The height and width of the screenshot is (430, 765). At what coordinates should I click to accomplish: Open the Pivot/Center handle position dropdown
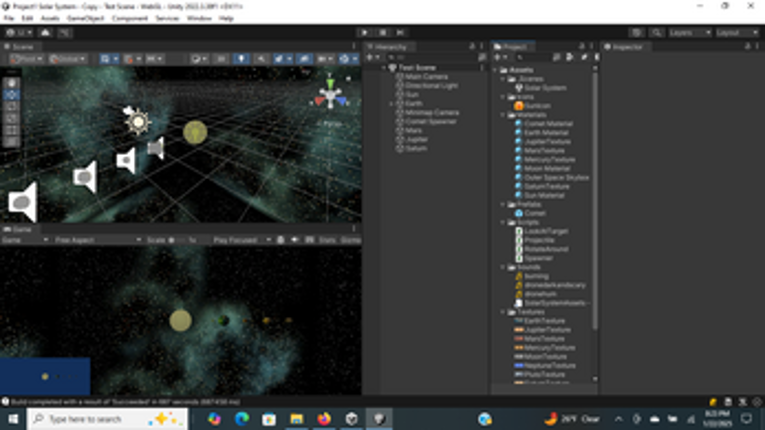tap(27, 59)
